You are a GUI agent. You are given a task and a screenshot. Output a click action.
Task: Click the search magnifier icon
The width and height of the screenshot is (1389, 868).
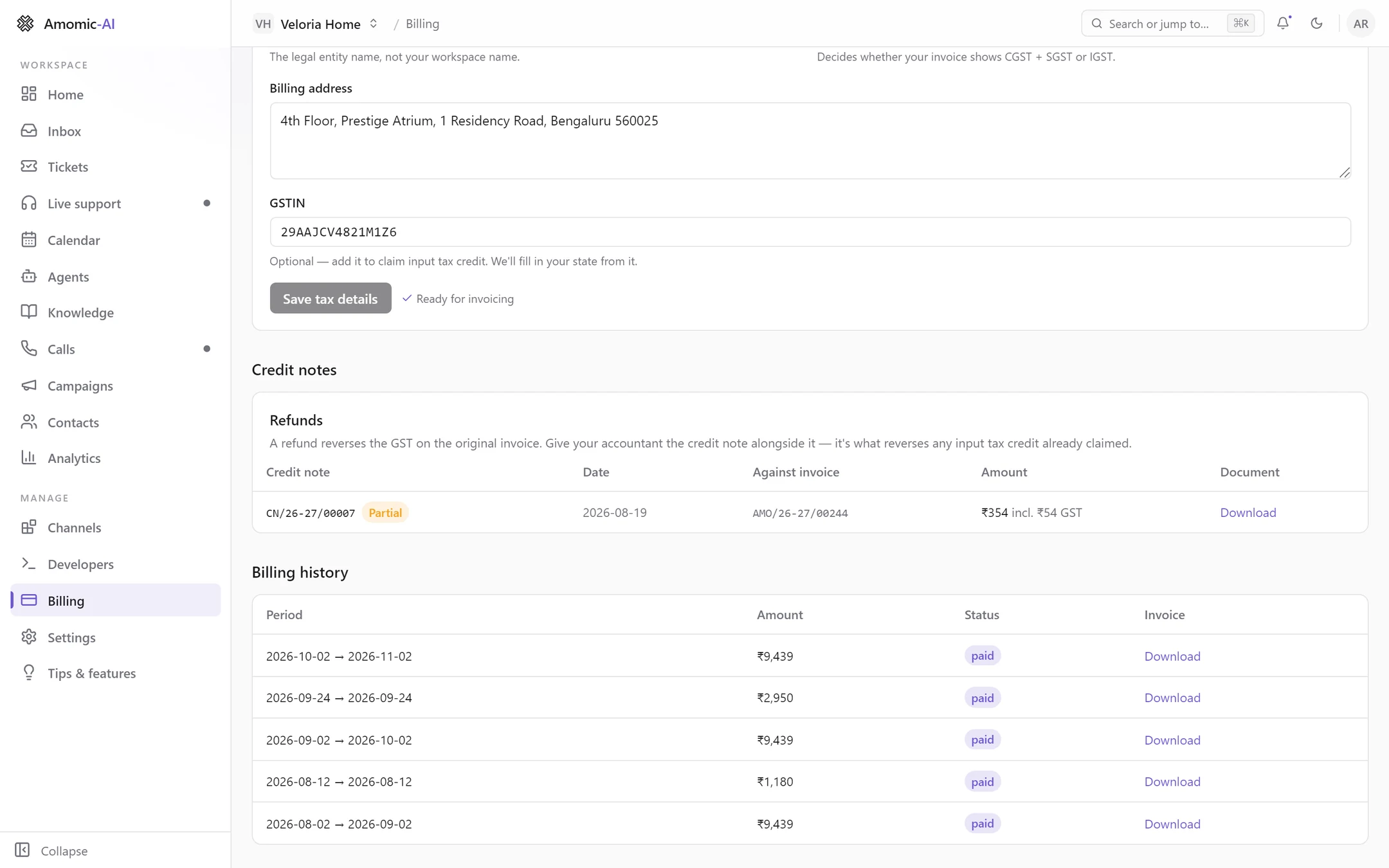click(1097, 24)
